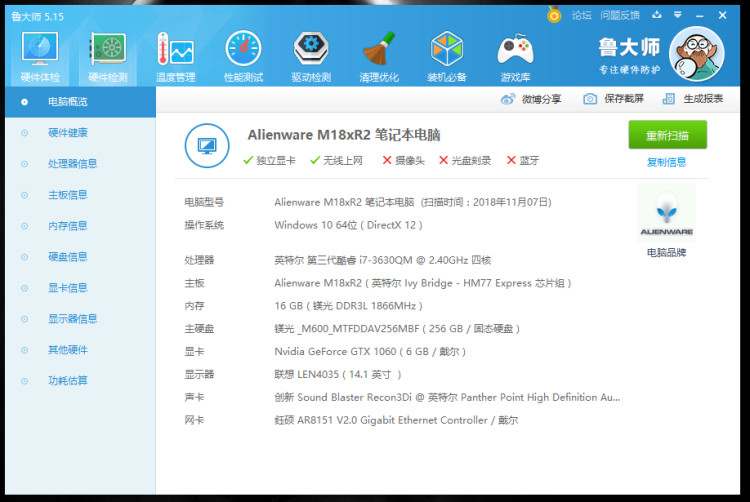Click the HM77 Express motherboard value
The image size is (750, 502).
pyautogui.click(x=423, y=283)
